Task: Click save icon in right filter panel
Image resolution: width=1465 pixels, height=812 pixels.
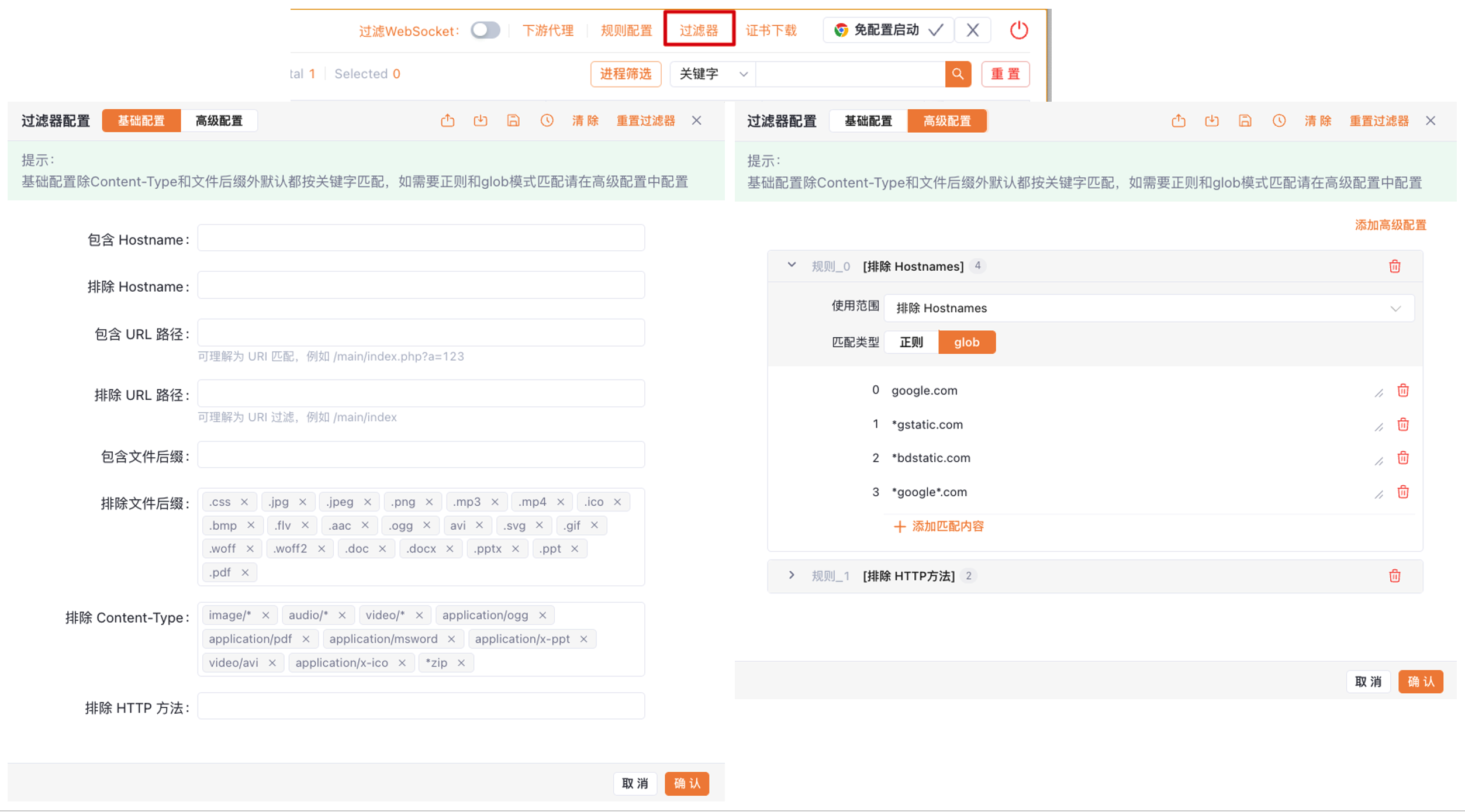Action: click(x=1245, y=121)
